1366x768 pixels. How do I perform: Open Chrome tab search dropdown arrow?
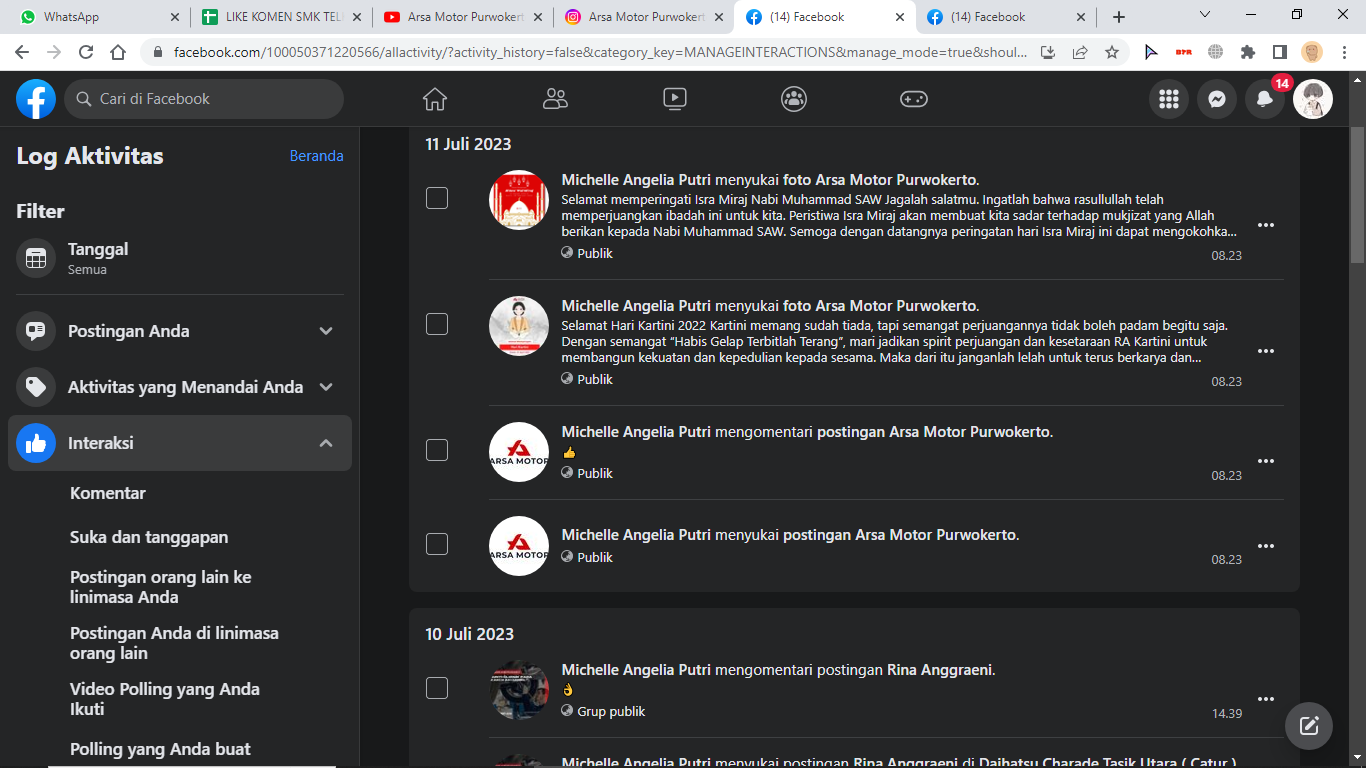pyautogui.click(x=1204, y=15)
